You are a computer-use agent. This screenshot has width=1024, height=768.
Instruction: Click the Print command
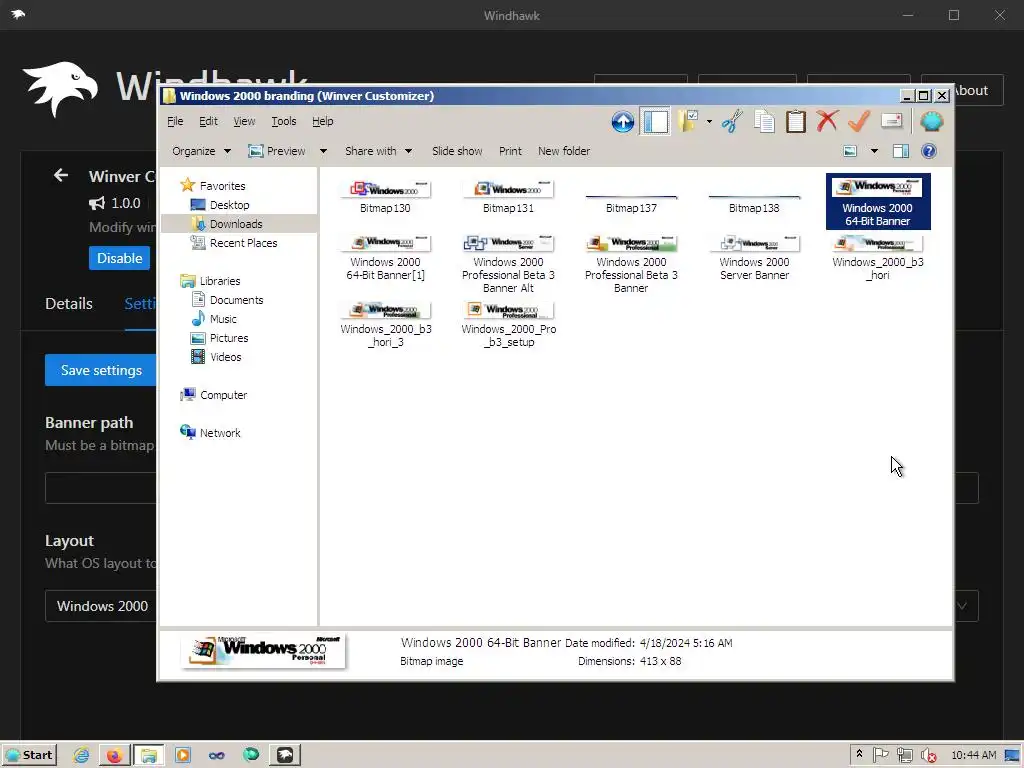510,151
